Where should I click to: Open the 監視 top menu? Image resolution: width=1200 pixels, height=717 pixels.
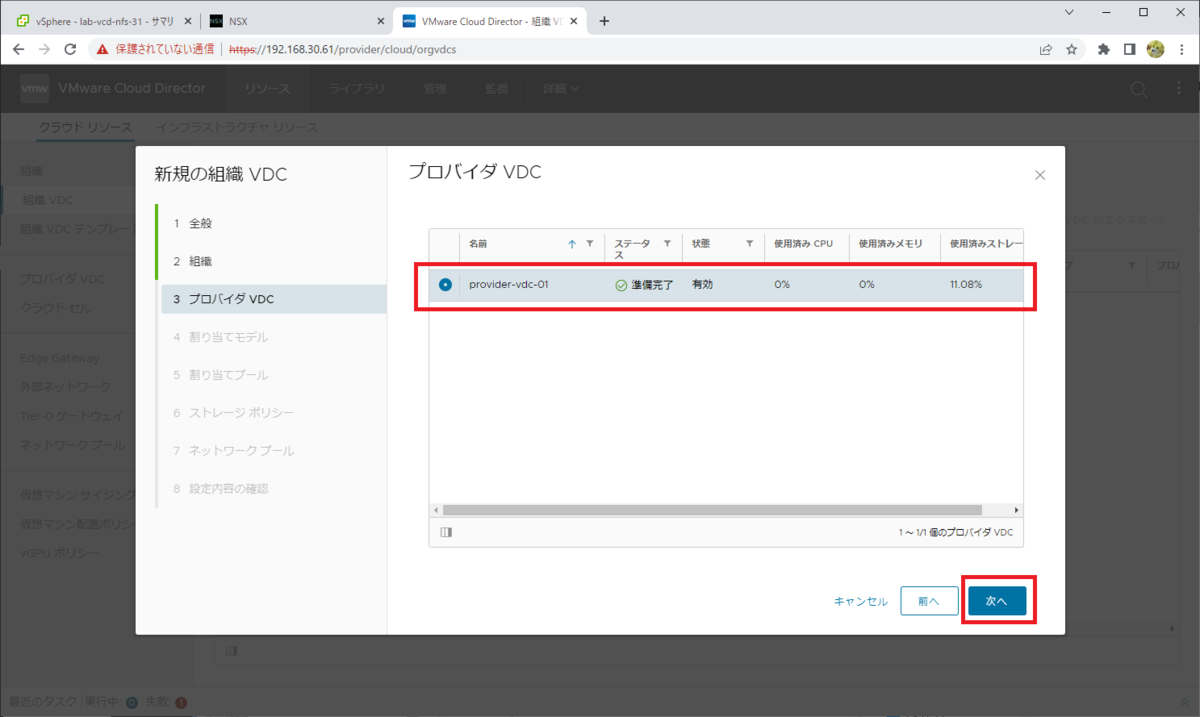(x=497, y=89)
